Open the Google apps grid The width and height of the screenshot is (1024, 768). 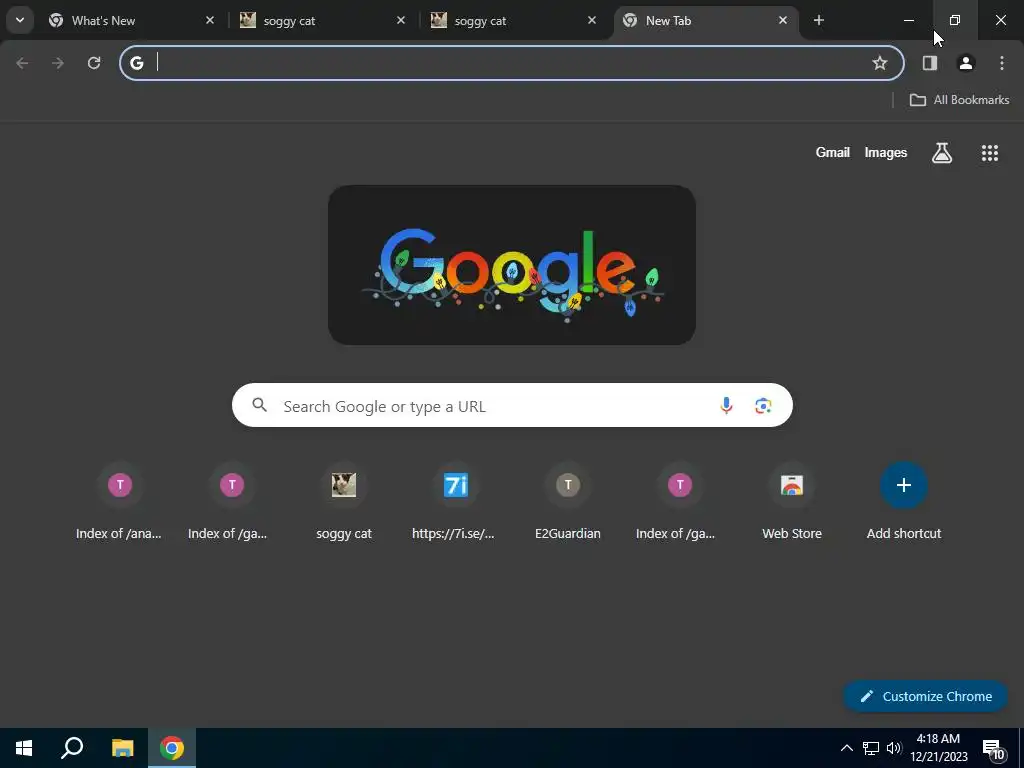[x=989, y=153]
